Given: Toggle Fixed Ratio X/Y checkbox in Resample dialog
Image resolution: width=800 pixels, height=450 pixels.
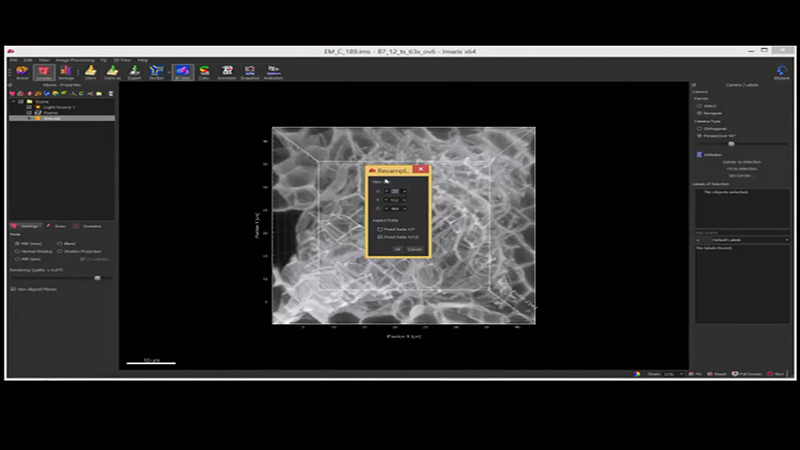Looking at the screenshot, I should click(x=380, y=229).
